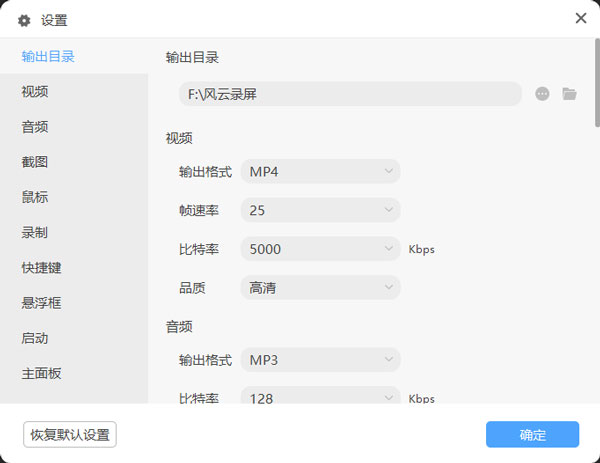Confirm with the 确定 button

[x=532, y=434]
